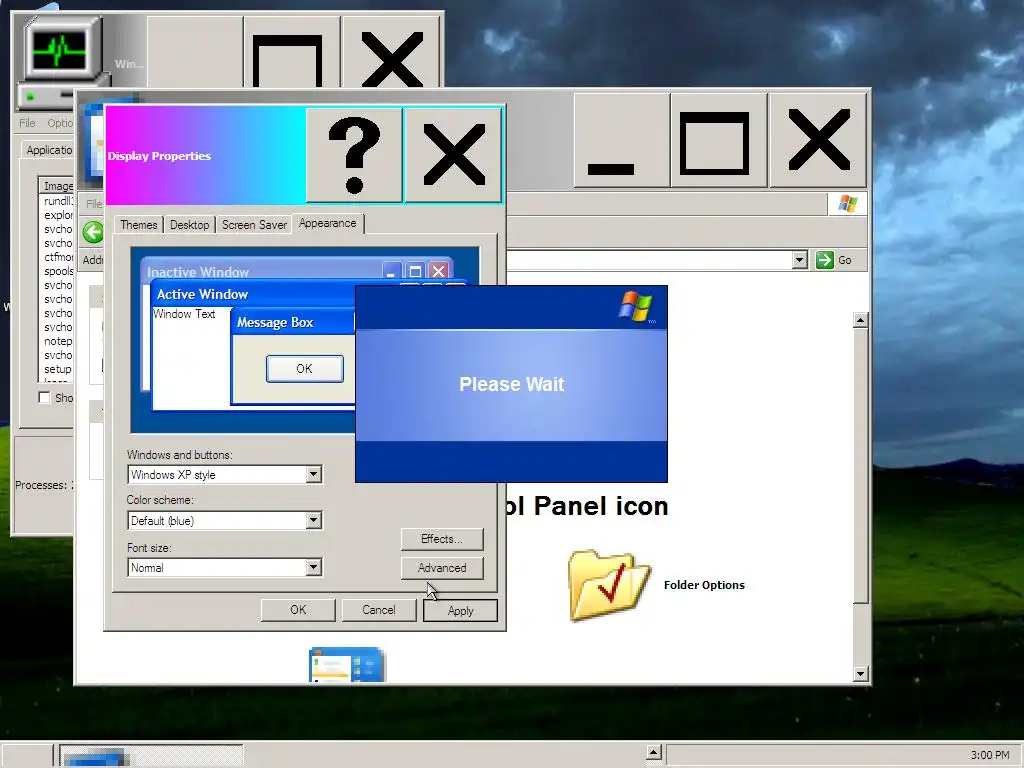The width and height of the screenshot is (1024, 768).
Task: Click the Control Panel scrollbar up arrow
Action: pos(861,320)
